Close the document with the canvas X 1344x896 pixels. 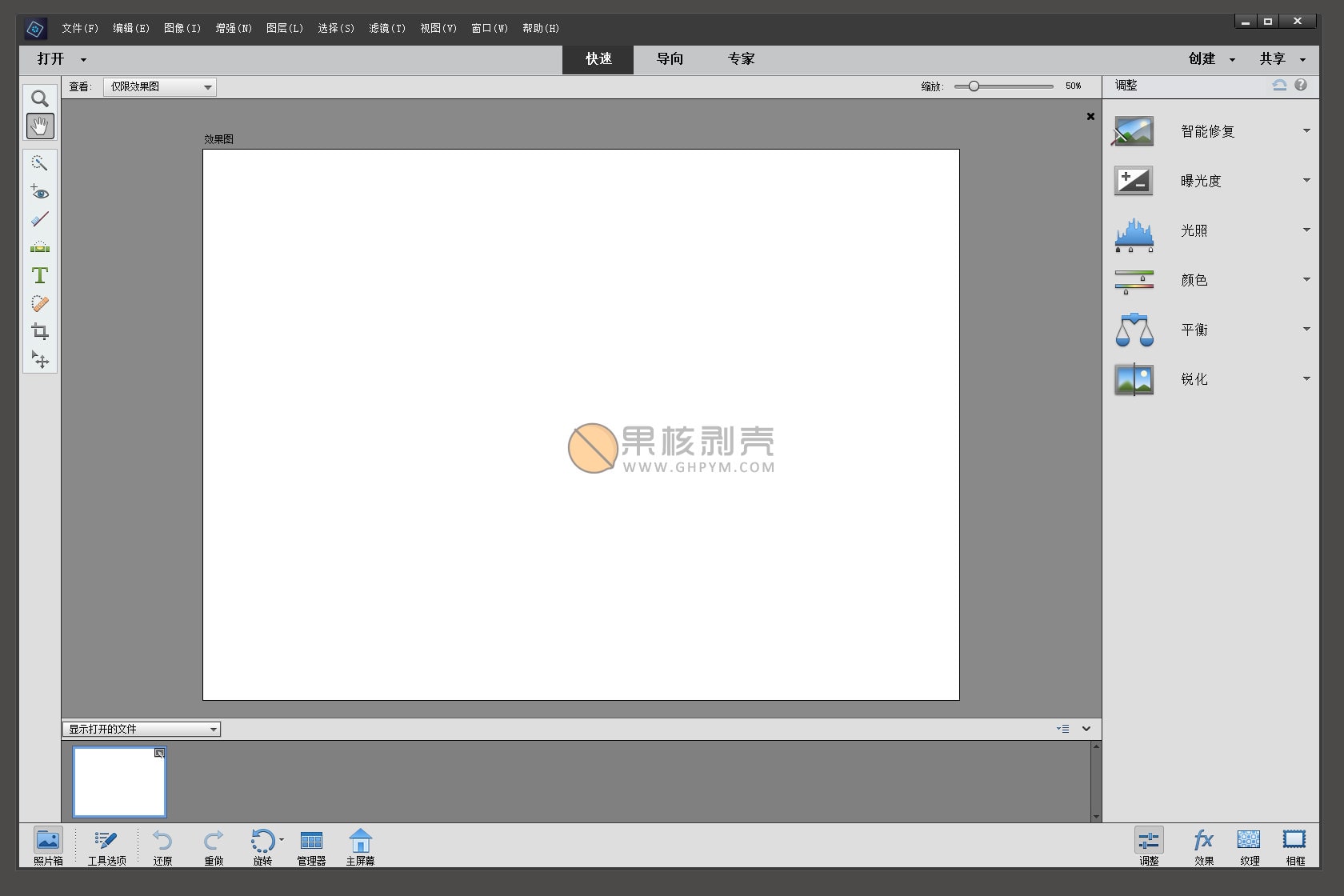1090,116
